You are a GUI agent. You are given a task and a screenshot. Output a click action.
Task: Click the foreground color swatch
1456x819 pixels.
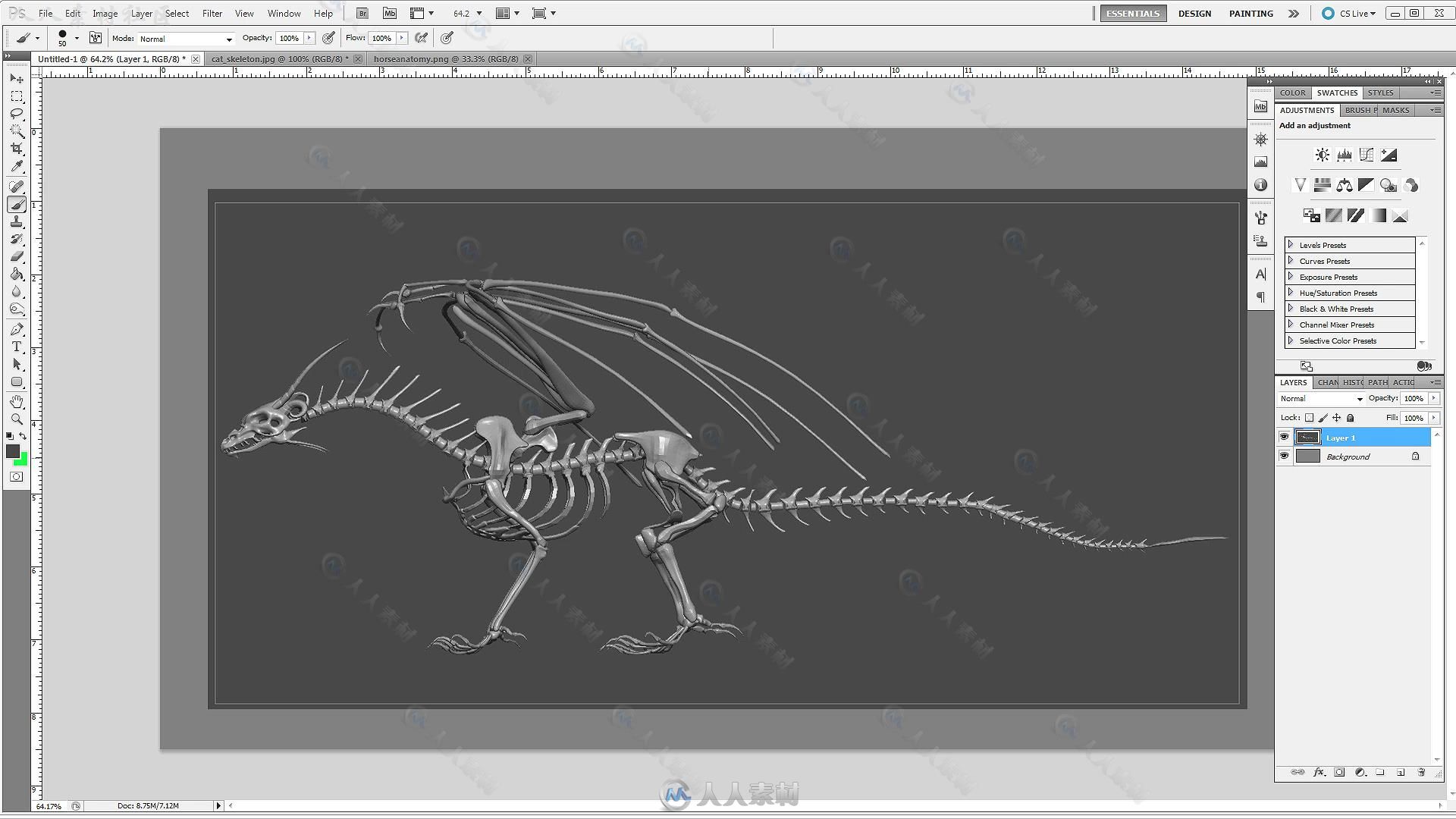pos(13,451)
